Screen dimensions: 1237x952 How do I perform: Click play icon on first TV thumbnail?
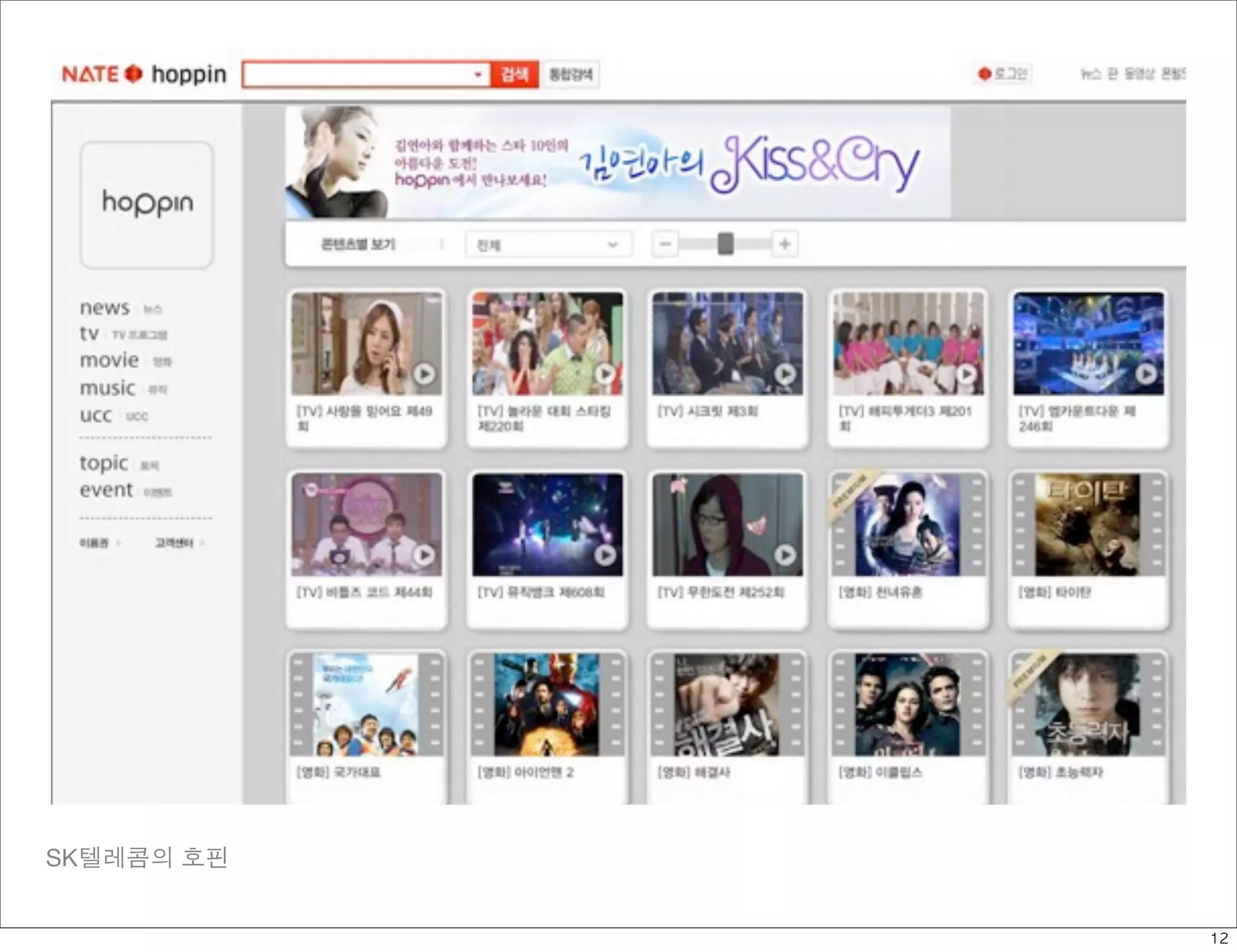(x=424, y=374)
